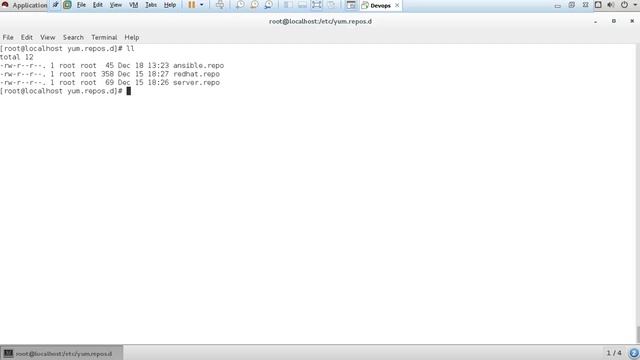640x360 pixels.
Task: Click the 13:23 timestamp of ansible.repo
Action: click(158, 65)
